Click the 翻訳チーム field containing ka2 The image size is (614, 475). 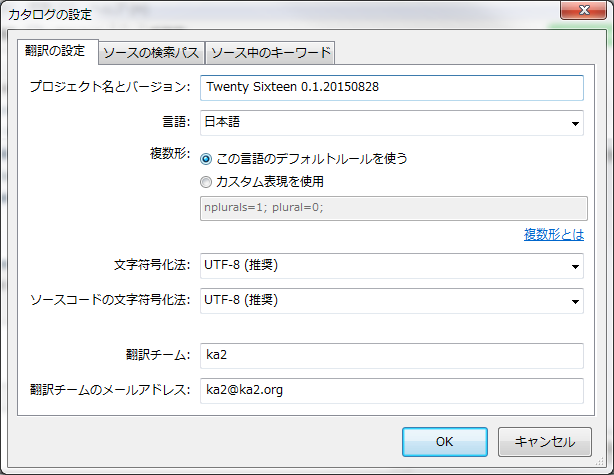point(391,356)
